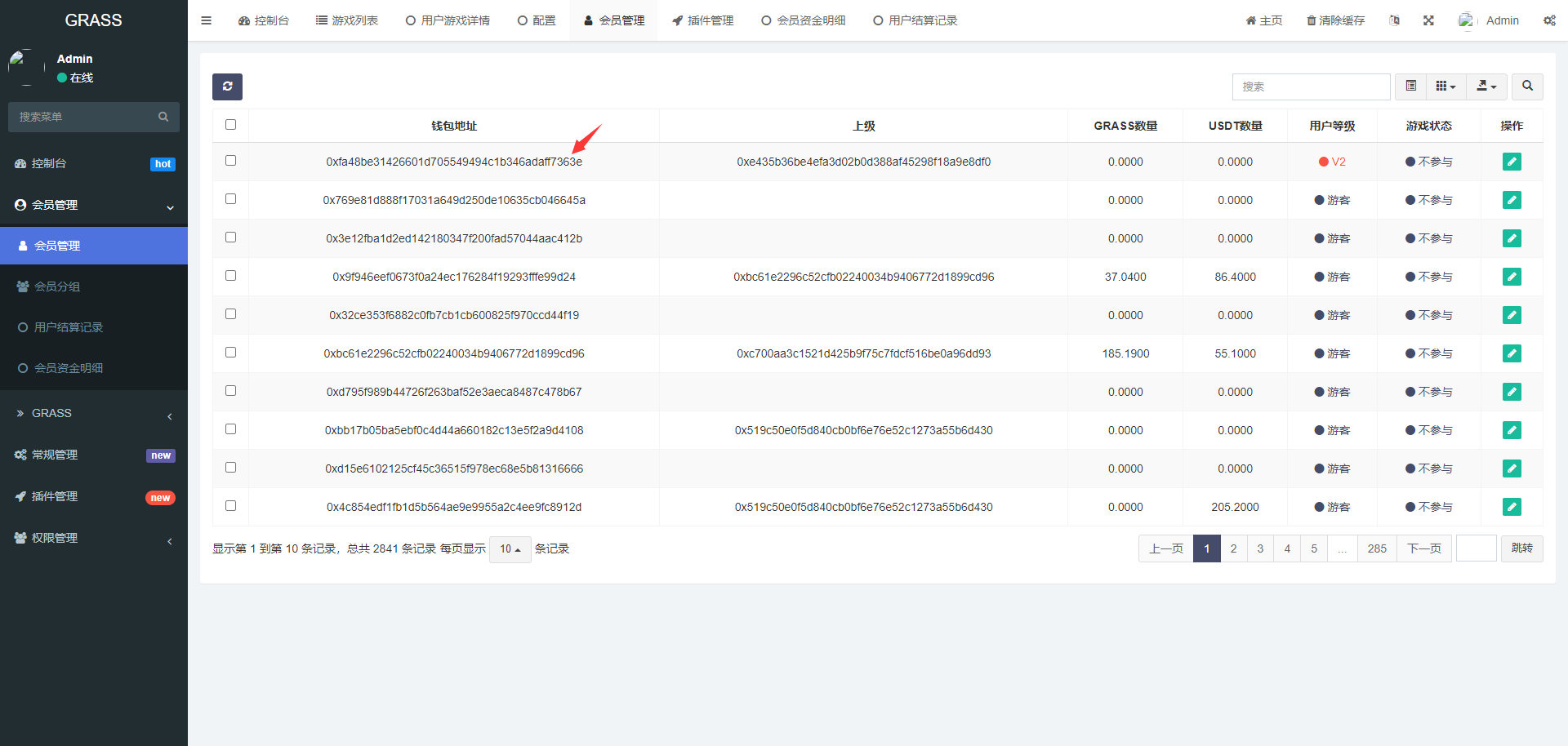
Task: Click the magnifier advanced search button
Action: [1527, 87]
